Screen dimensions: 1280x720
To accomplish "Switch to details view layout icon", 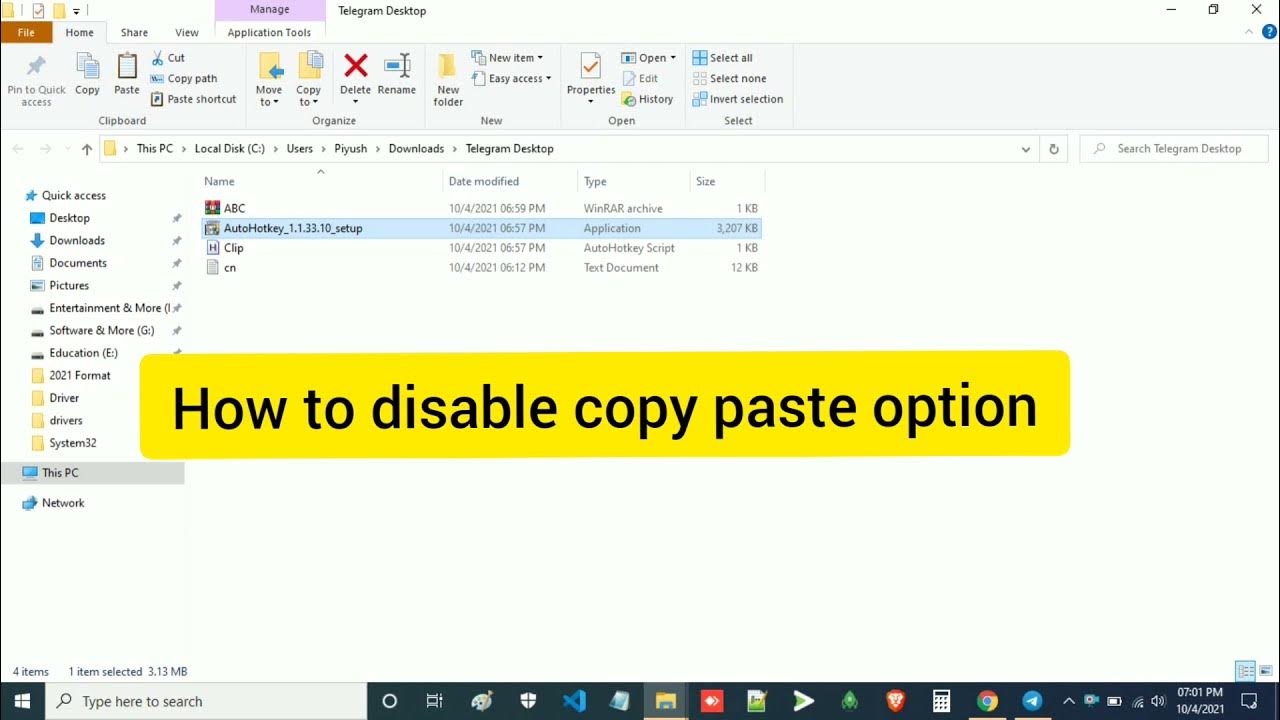I will point(1245,671).
